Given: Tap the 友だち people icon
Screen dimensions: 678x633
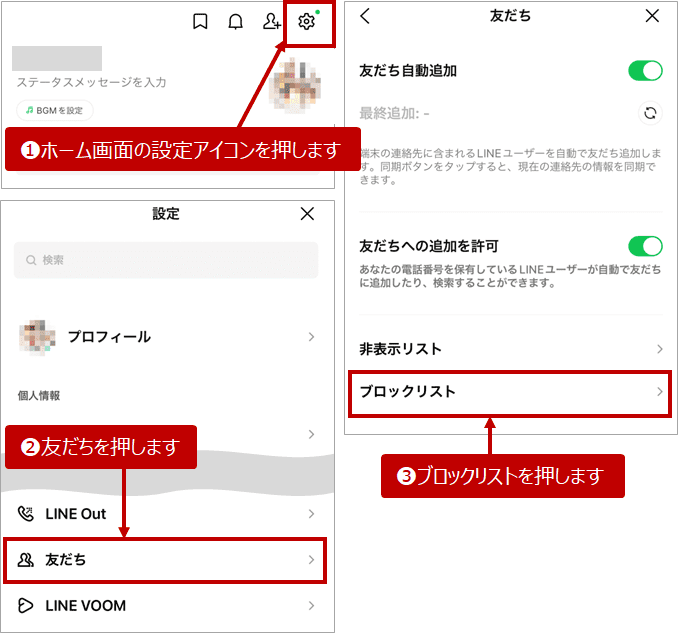Looking at the screenshot, I should (x=26, y=560).
